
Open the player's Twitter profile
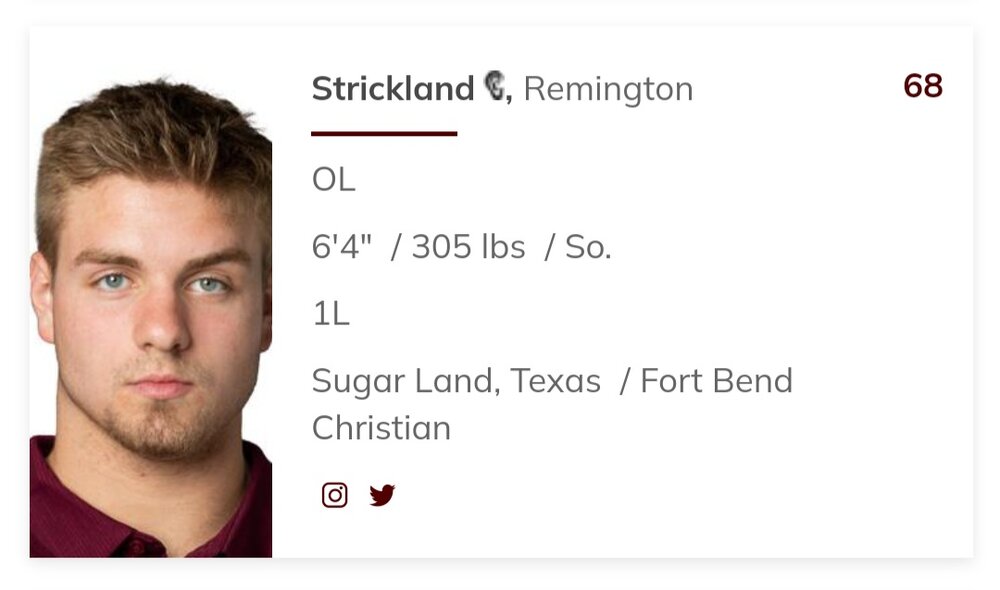click(382, 495)
